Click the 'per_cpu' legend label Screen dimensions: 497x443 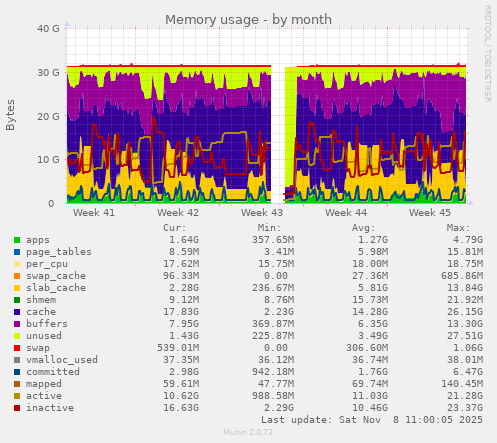(47, 264)
